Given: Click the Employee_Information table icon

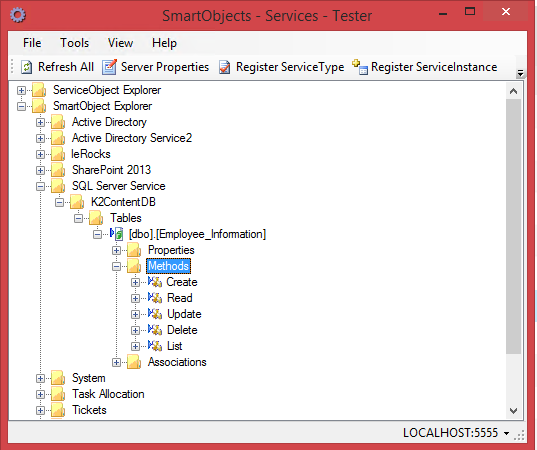Looking at the screenshot, I should click(x=116, y=234).
